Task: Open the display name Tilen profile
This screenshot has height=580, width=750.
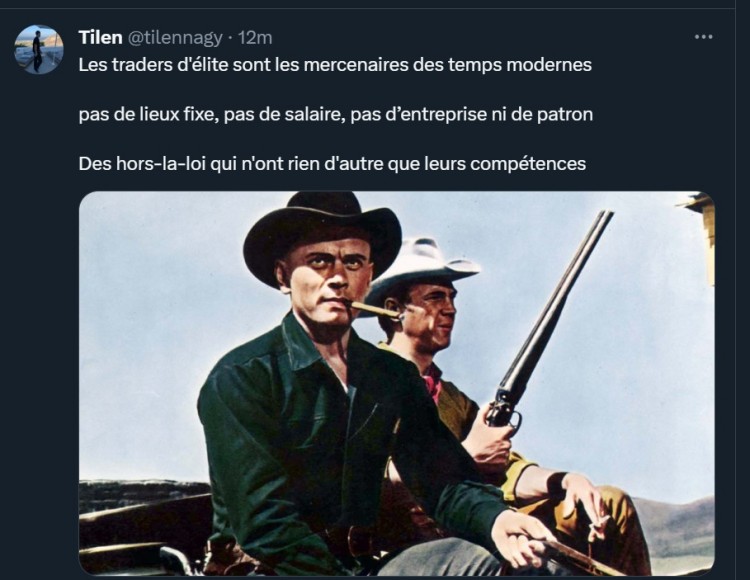Action: click(x=100, y=37)
